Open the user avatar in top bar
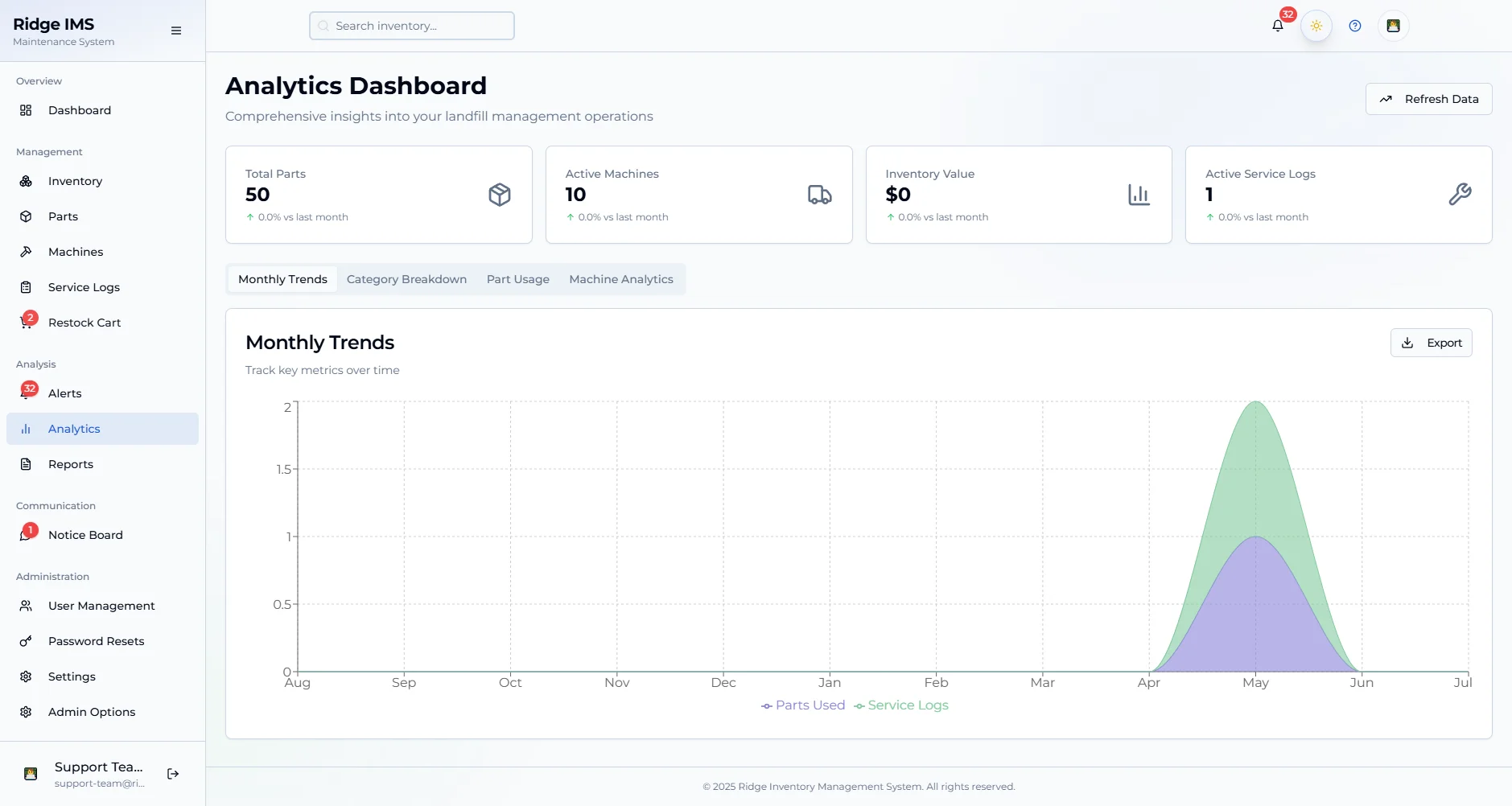 coord(1393,26)
